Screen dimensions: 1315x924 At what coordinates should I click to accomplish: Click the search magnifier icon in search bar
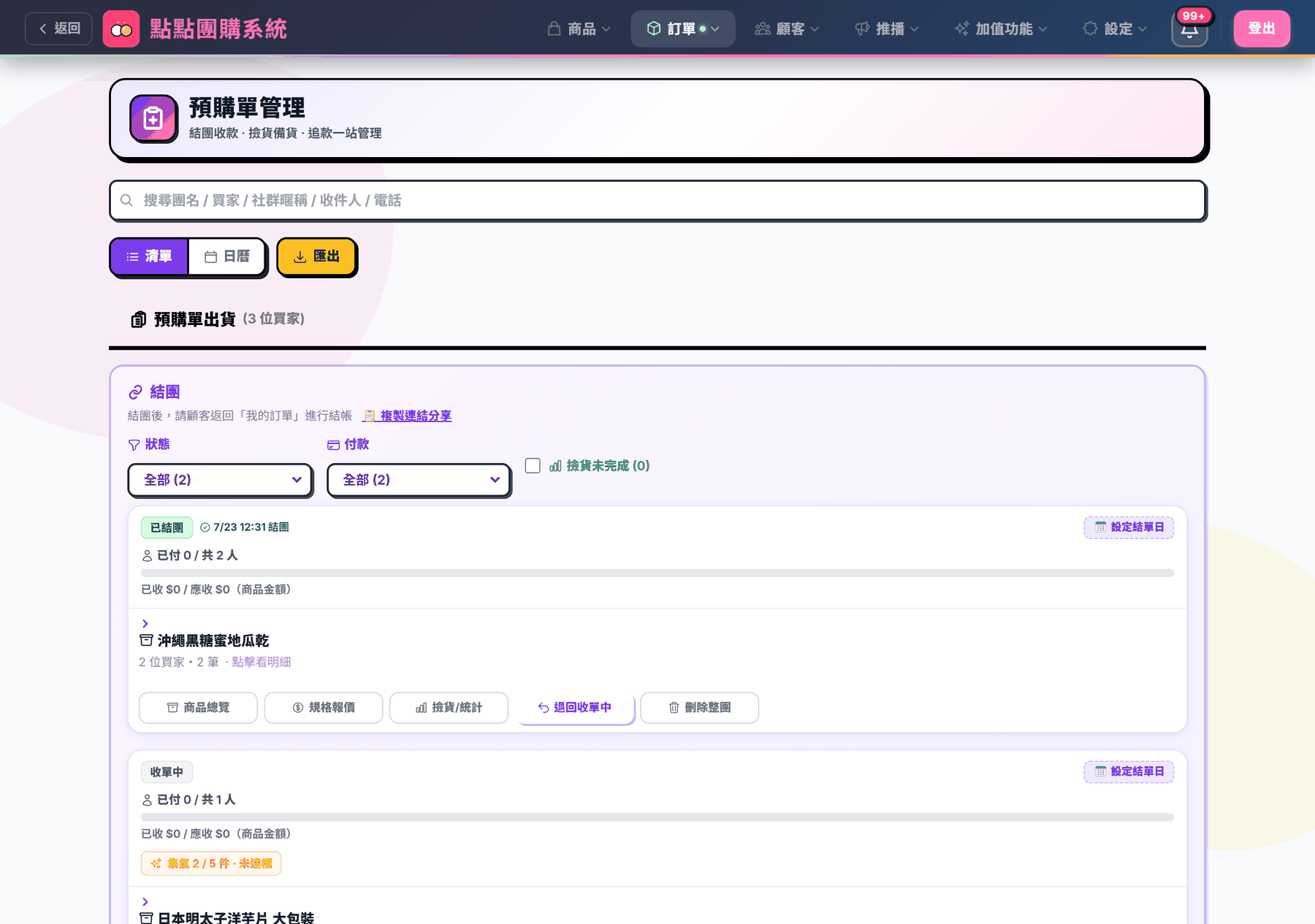[126, 200]
